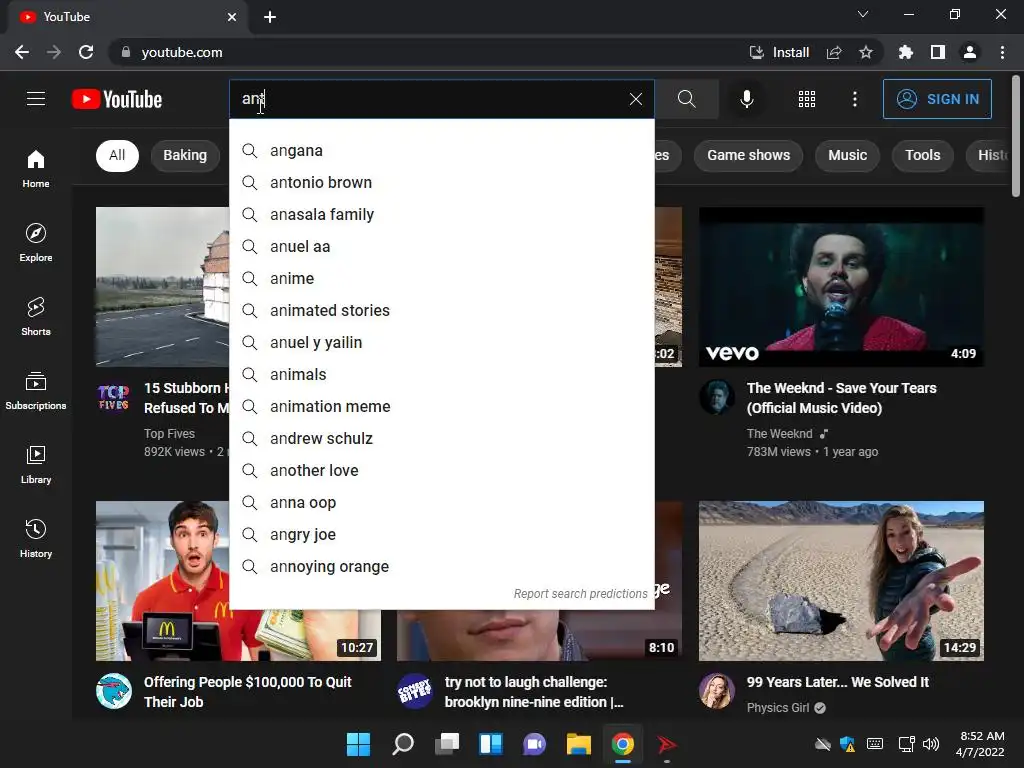
Task: Choose suggestion 'anna oop'
Action: [x=442, y=503]
